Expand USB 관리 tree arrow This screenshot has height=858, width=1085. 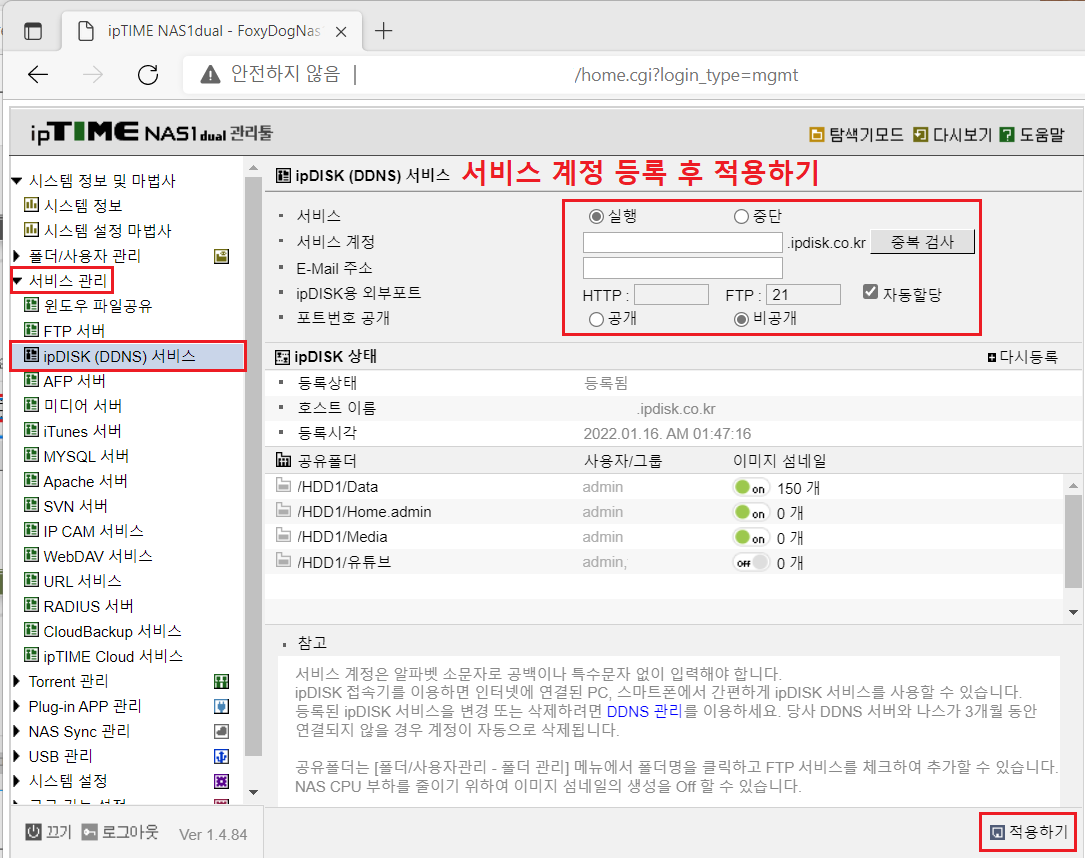pyautogui.click(x=17, y=756)
